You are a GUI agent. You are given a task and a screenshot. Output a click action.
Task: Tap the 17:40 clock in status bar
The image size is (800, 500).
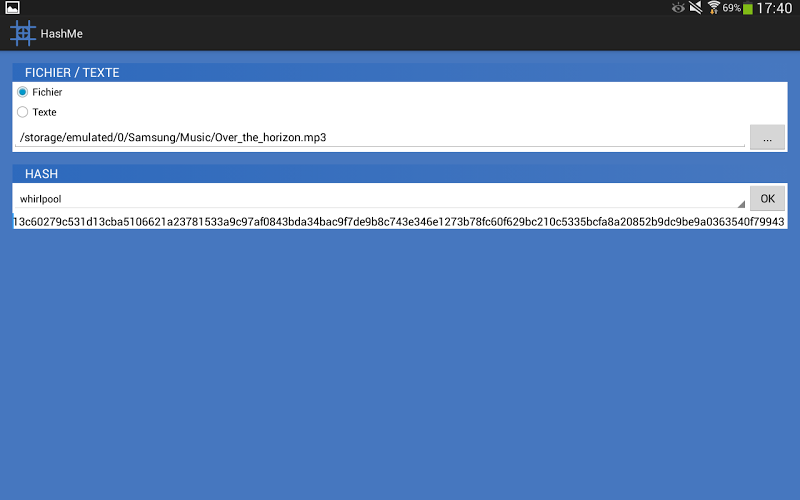click(x=774, y=8)
